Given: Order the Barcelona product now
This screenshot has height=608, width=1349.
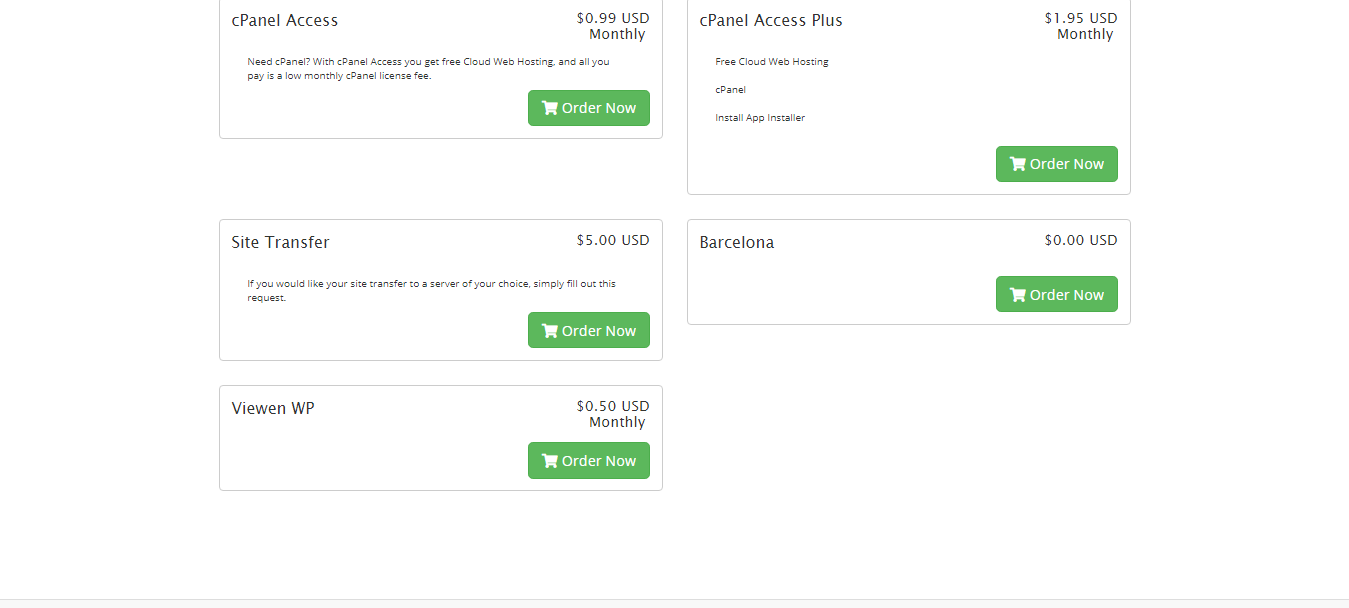Looking at the screenshot, I should click(x=1057, y=295).
